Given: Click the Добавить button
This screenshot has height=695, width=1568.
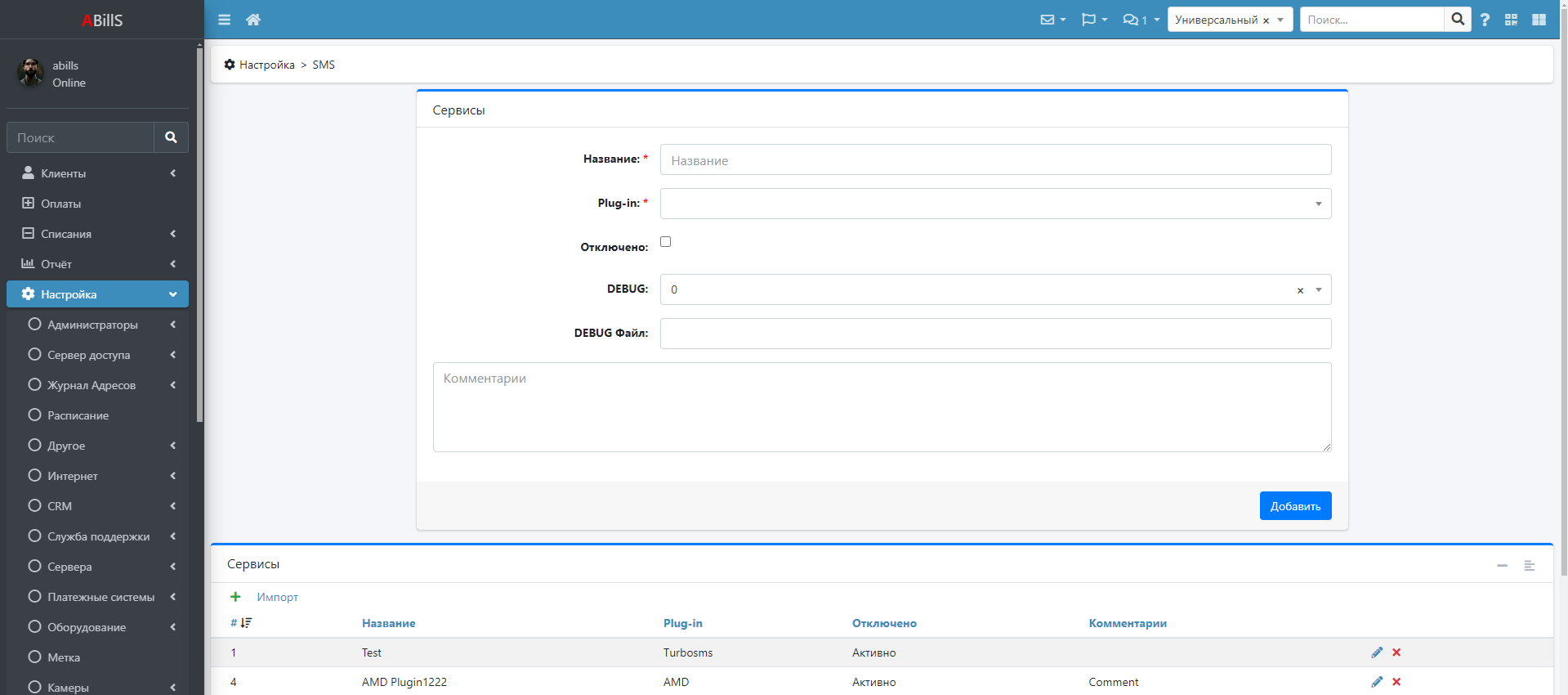Looking at the screenshot, I should point(1295,506).
